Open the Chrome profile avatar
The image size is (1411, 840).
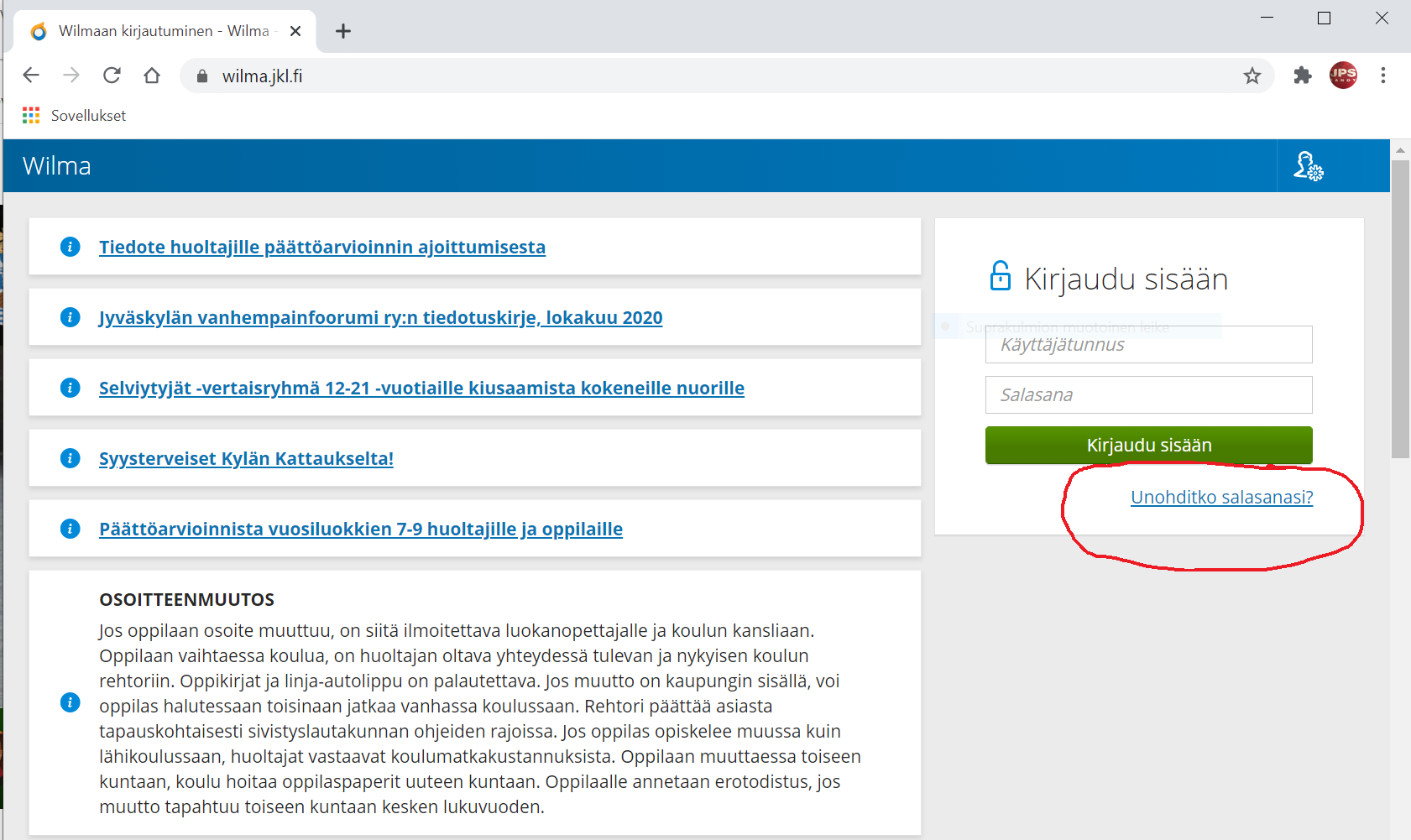click(1343, 76)
